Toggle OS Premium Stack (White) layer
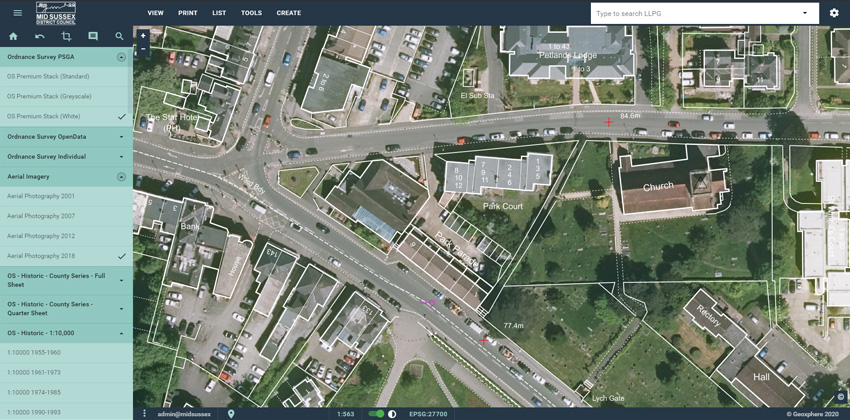 [66, 117]
